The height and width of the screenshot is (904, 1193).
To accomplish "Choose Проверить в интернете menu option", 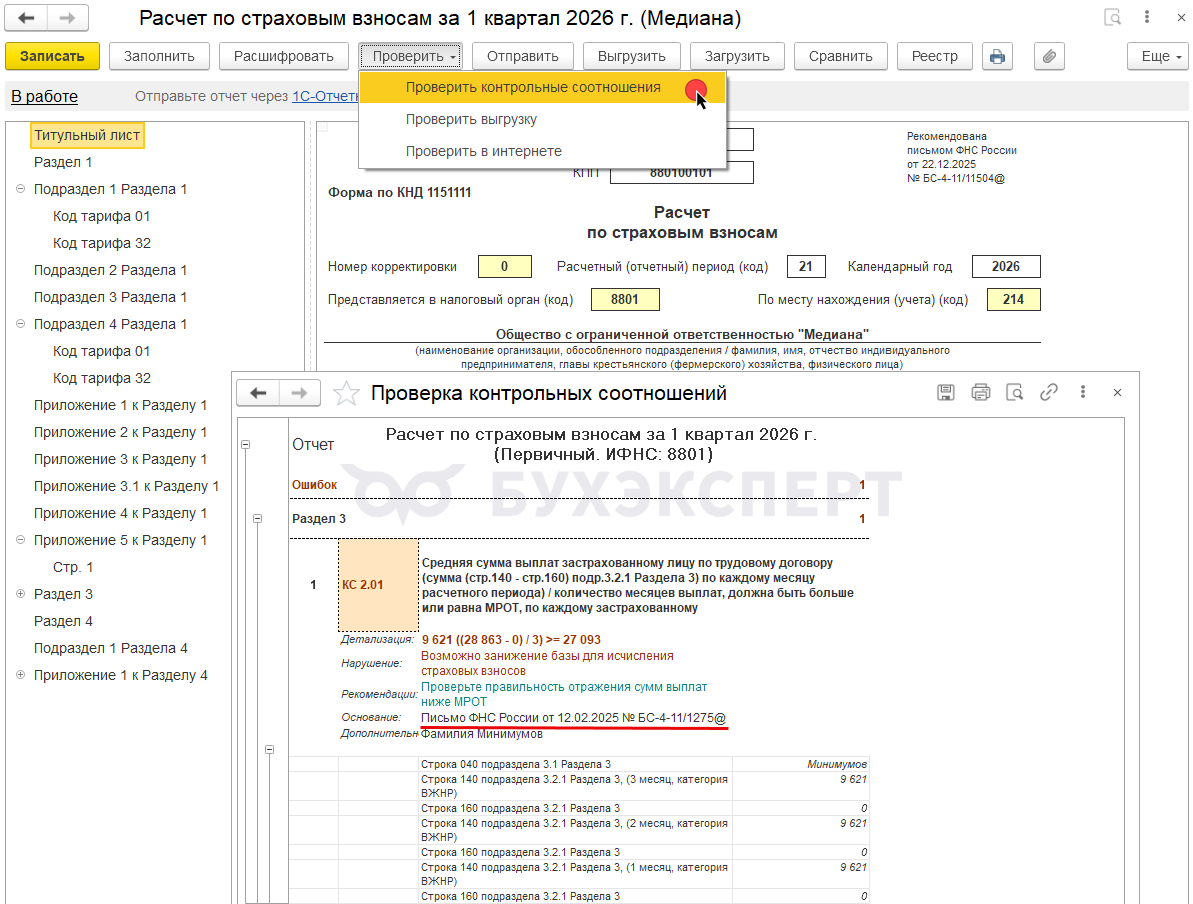I will click(x=483, y=151).
